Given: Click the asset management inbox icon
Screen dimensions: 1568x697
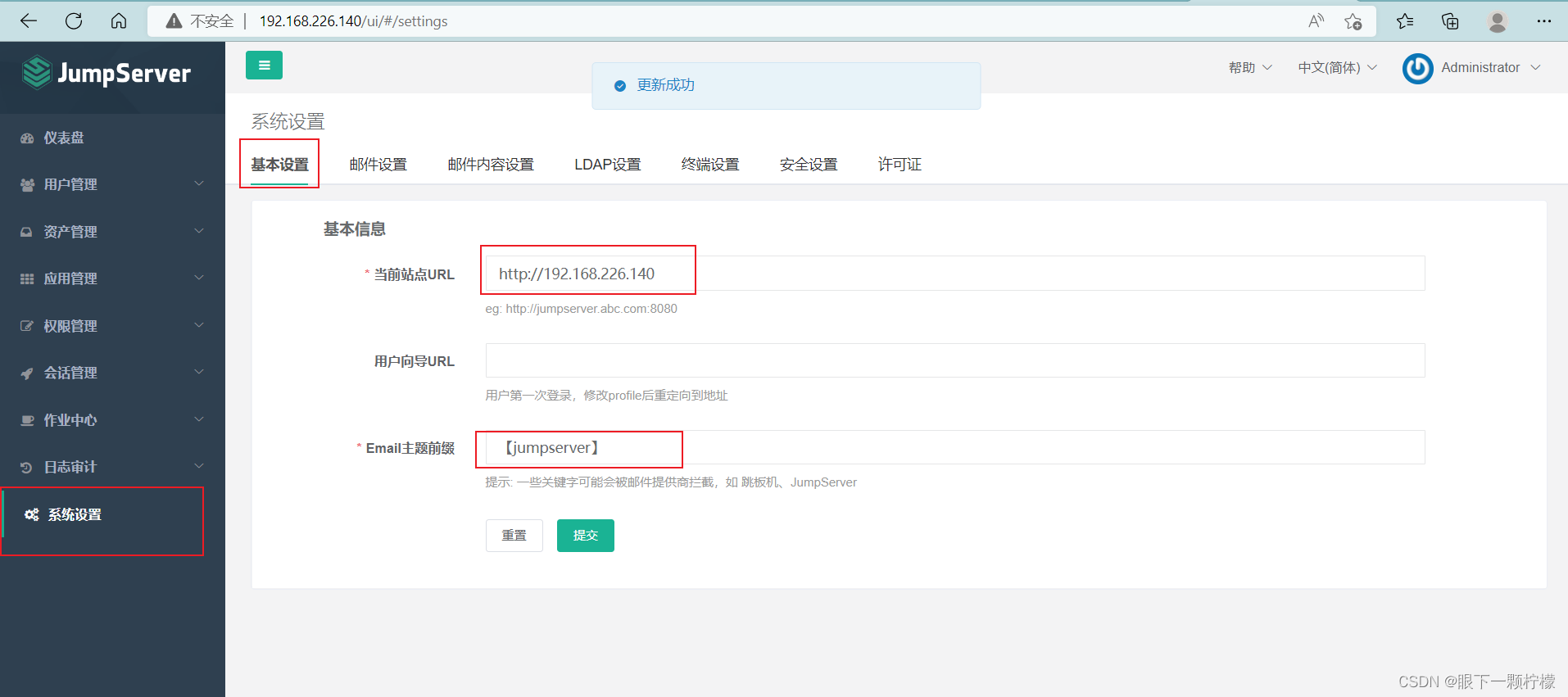Looking at the screenshot, I should pyautogui.click(x=27, y=232).
